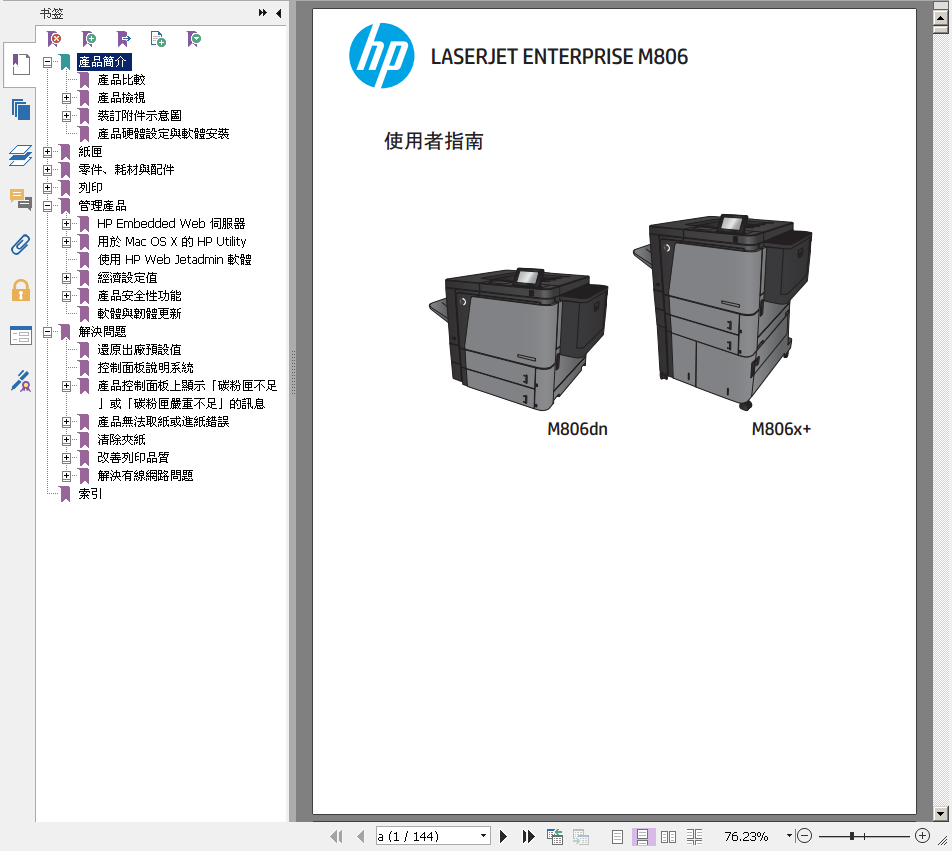Switch to continuous facing view
The height and width of the screenshot is (851, 952).
click(x=695, y=837)
